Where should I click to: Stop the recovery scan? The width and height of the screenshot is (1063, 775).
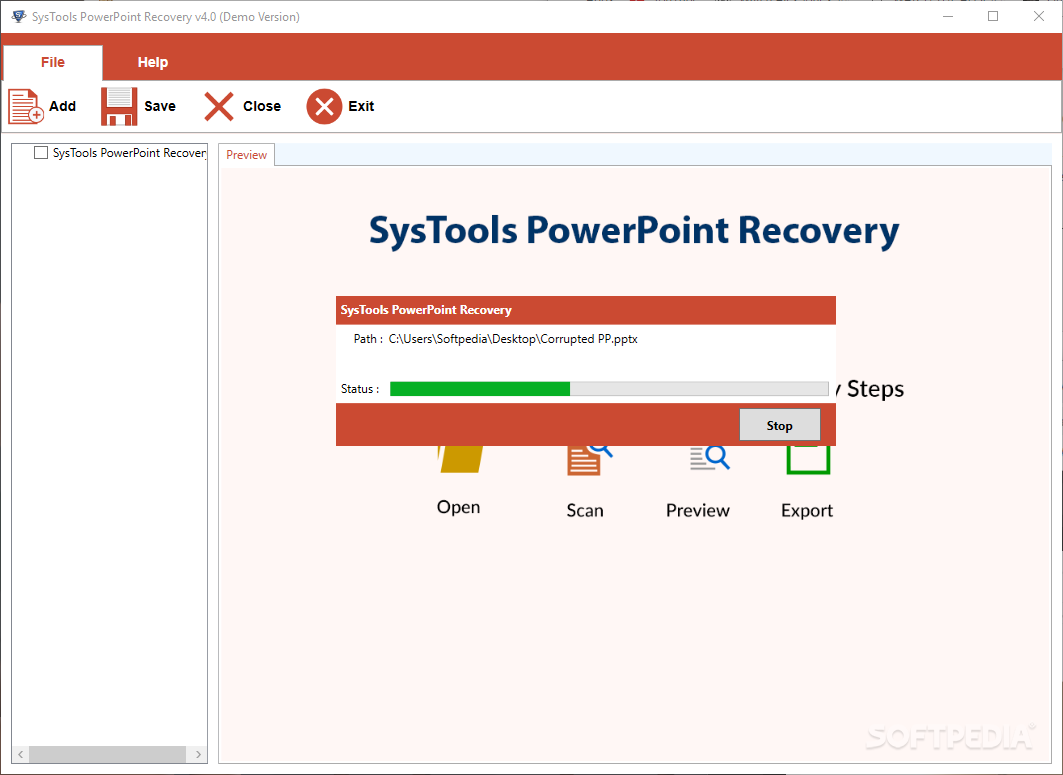[780, 425]
